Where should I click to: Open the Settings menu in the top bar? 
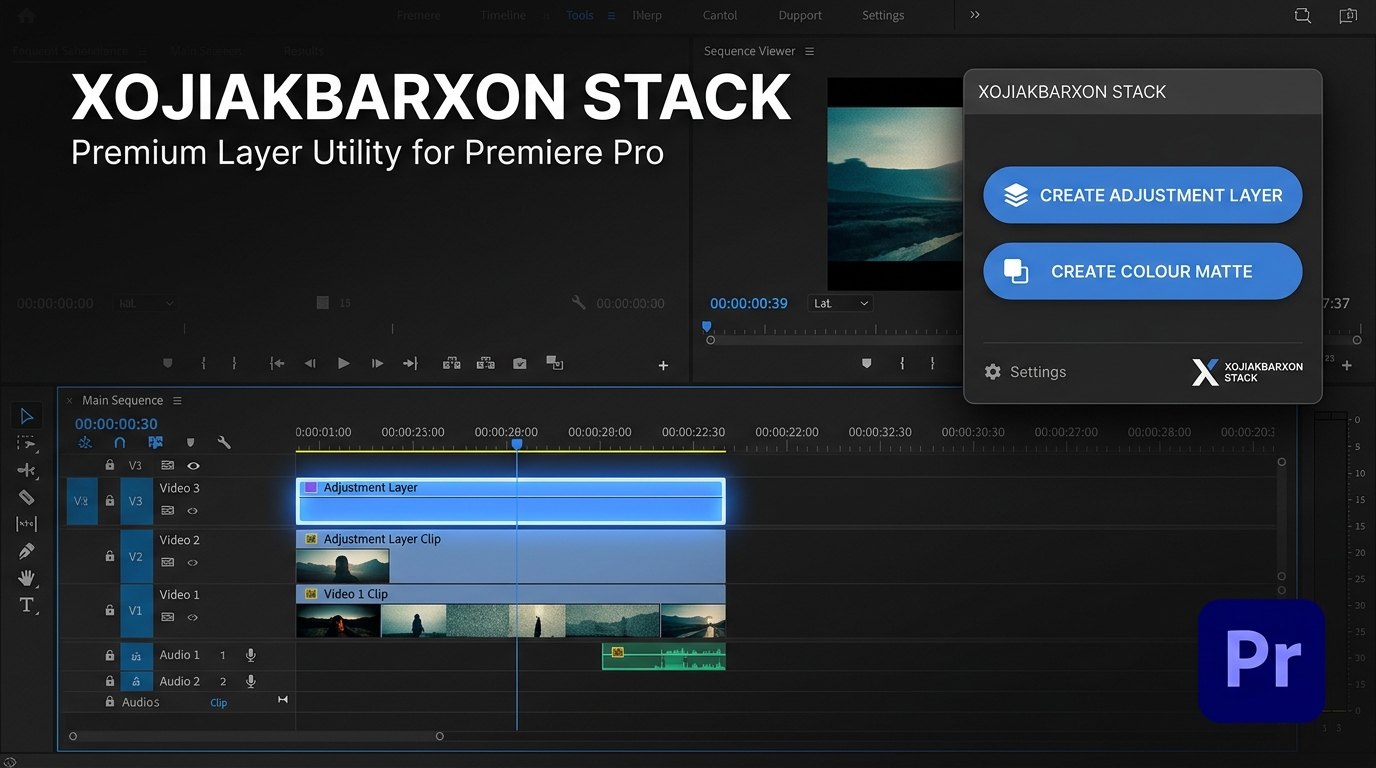(883, 15)
